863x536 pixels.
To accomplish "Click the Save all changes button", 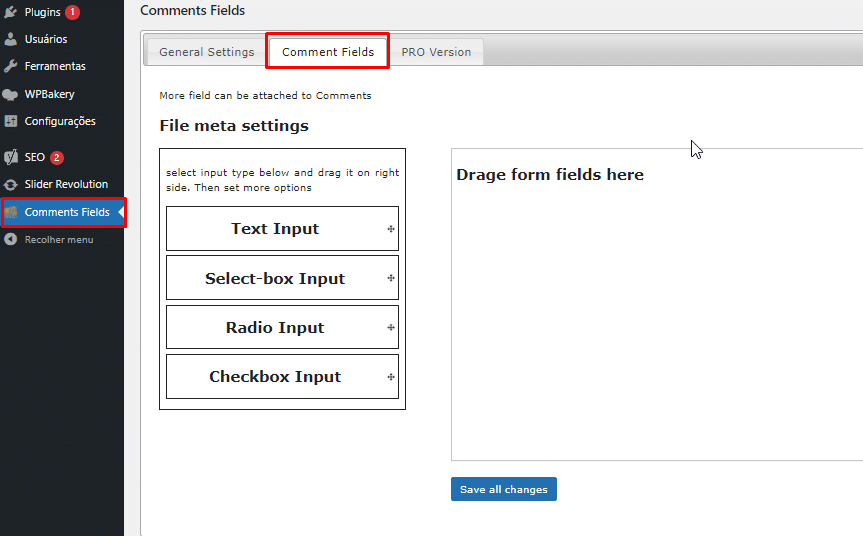I will click(504, 489).
